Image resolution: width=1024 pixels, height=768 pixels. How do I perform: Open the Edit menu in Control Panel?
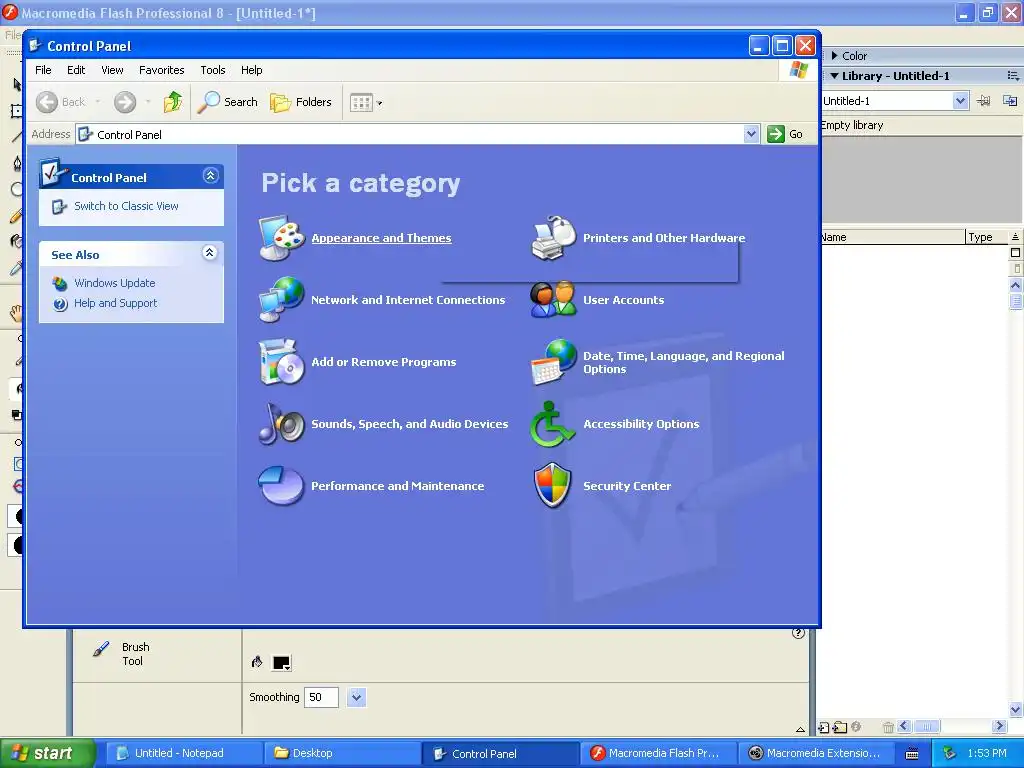76,70
